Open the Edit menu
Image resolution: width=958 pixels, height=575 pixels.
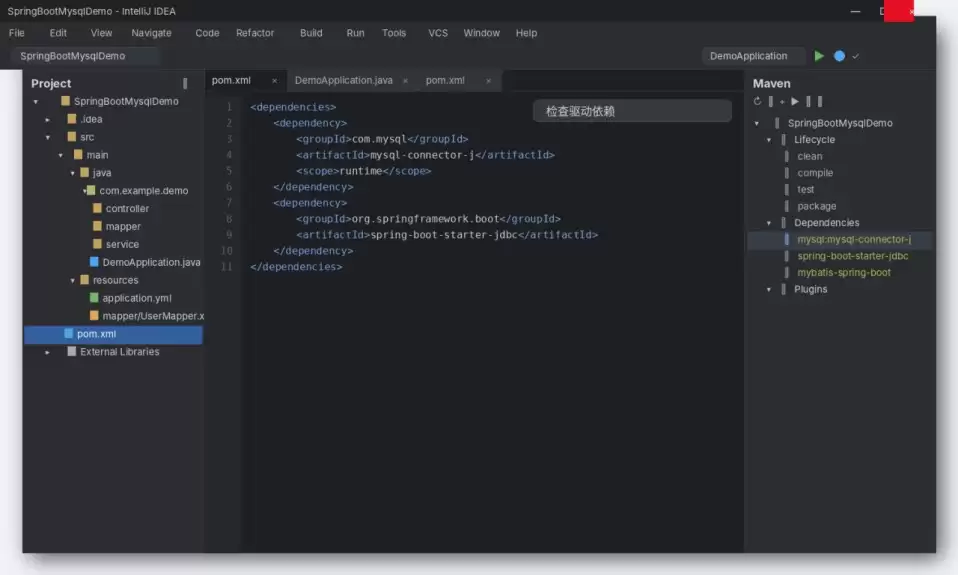(x=58, y=33)
